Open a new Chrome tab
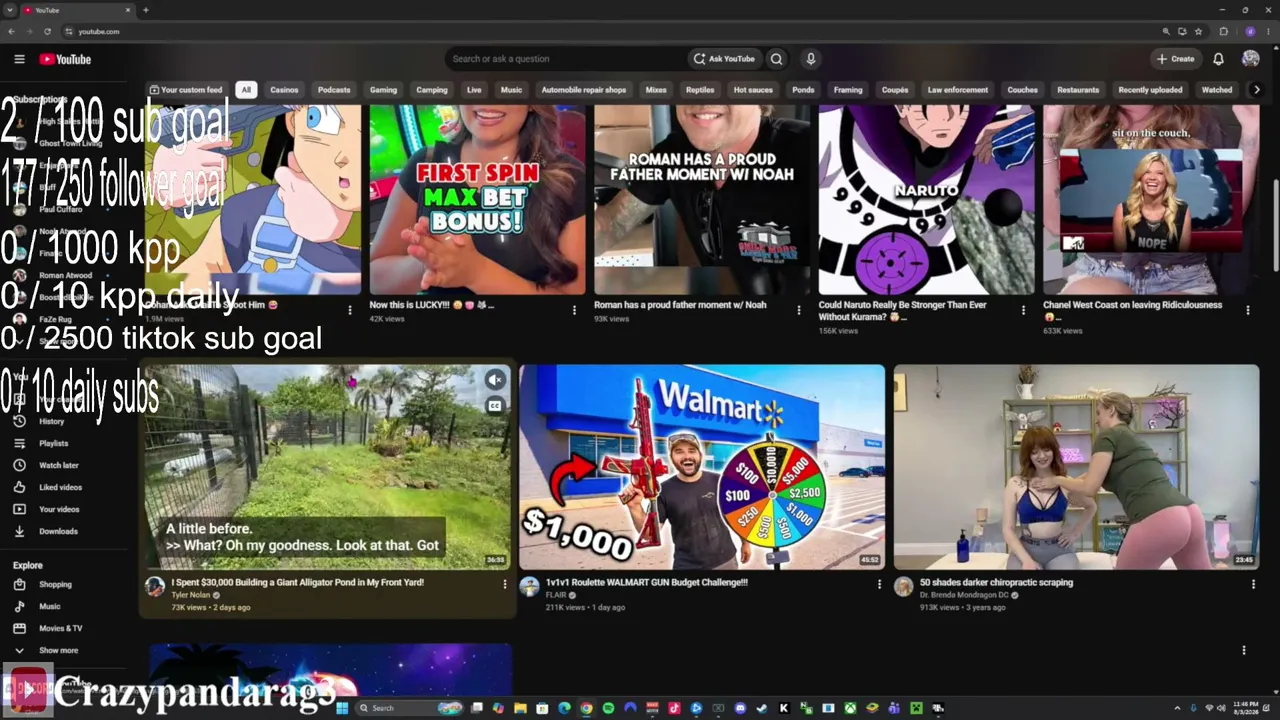The image size is (1280, 720). tap(146, 10)
